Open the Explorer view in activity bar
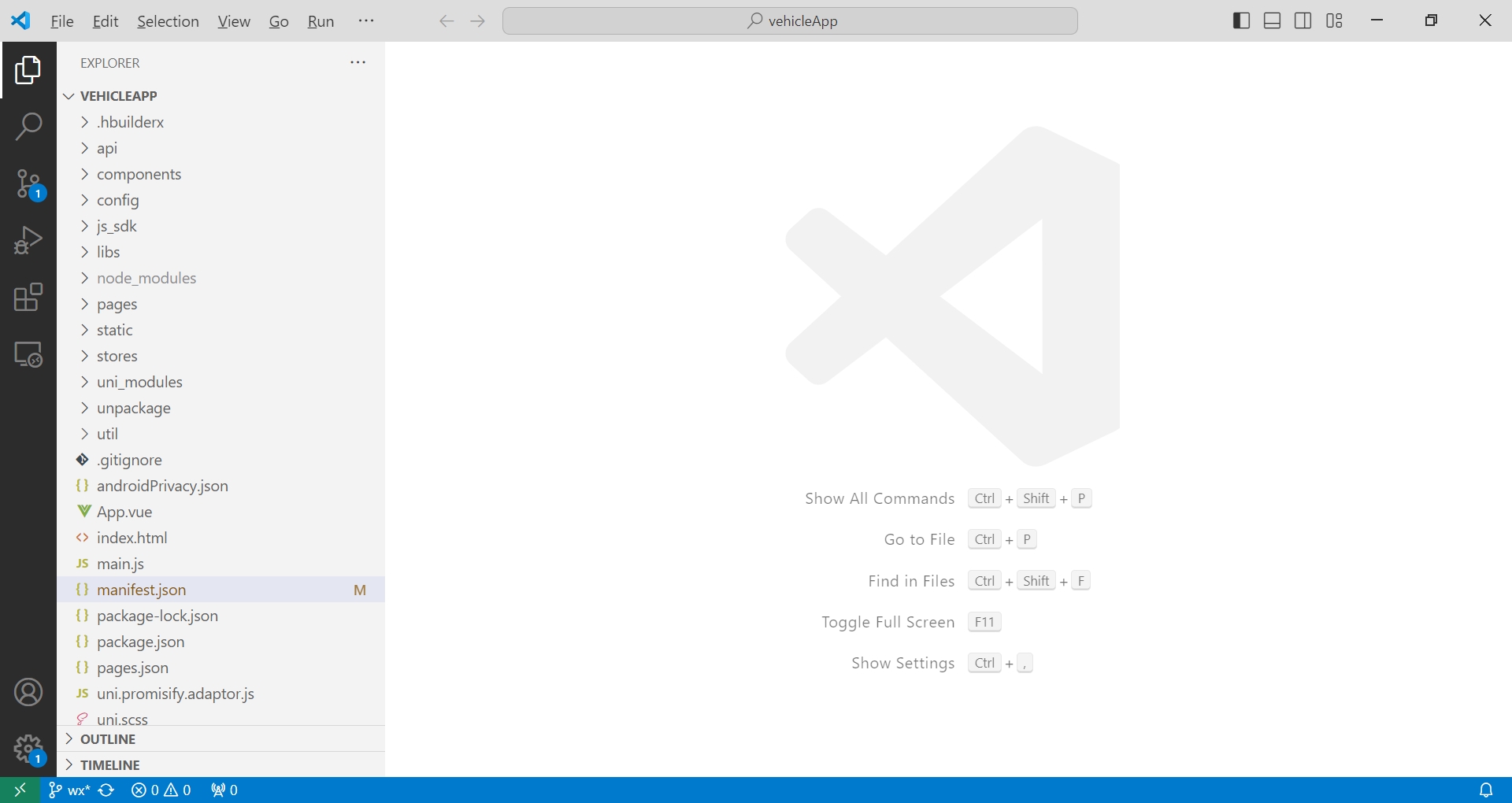The height and width of the screenshot is (803, 1512). 28,70
